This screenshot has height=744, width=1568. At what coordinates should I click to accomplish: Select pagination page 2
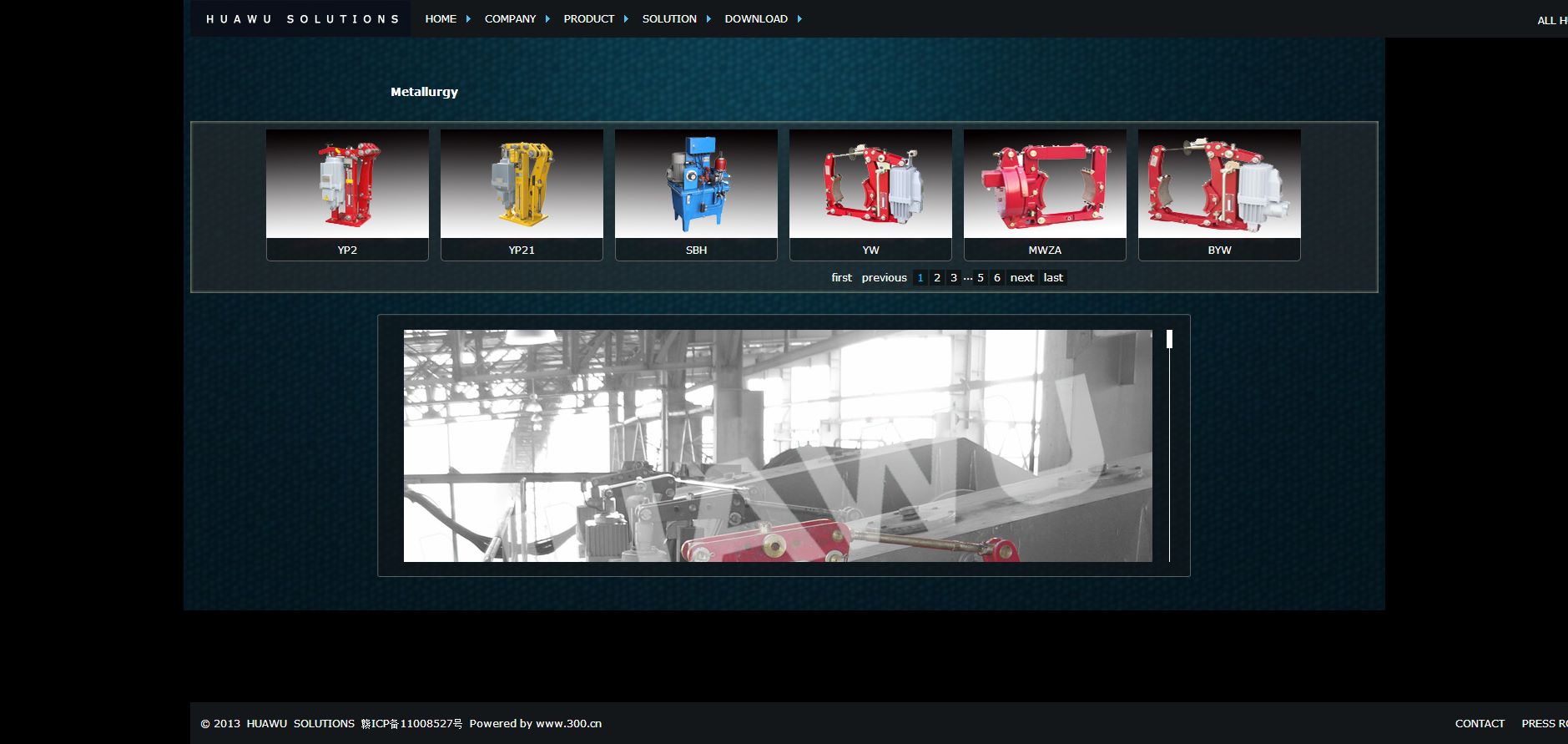coord(937,278)
